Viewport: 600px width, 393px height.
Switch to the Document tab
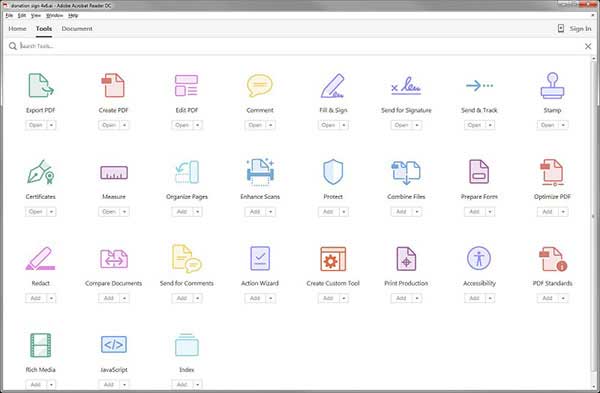77,29
